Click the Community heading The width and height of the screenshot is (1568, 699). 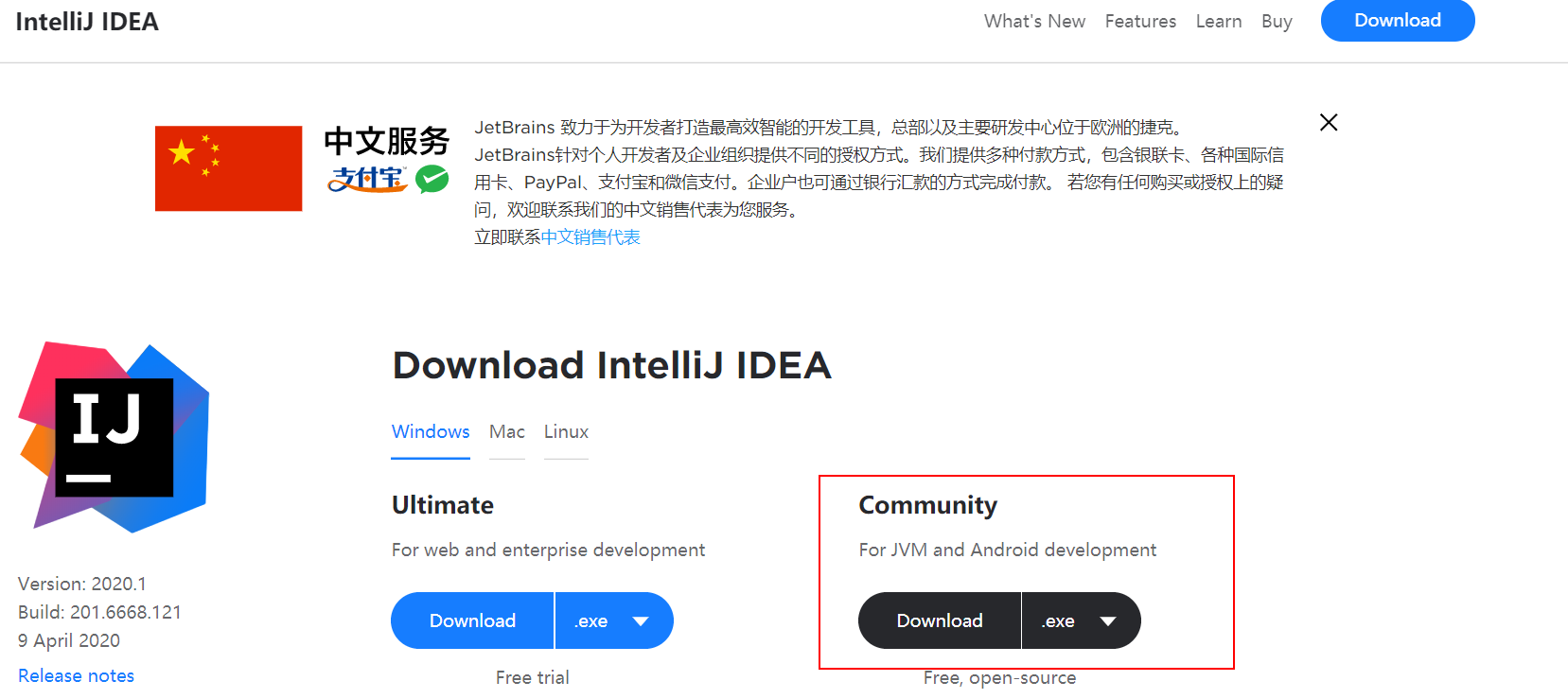pos(928,505)
